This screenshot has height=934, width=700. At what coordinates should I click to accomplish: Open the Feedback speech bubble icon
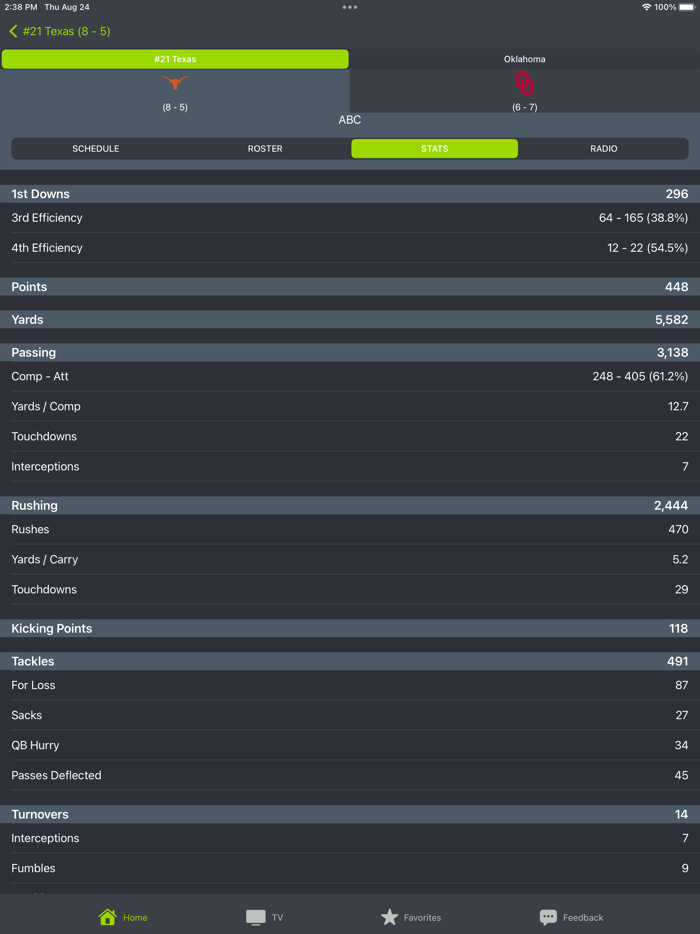[548, 917]
